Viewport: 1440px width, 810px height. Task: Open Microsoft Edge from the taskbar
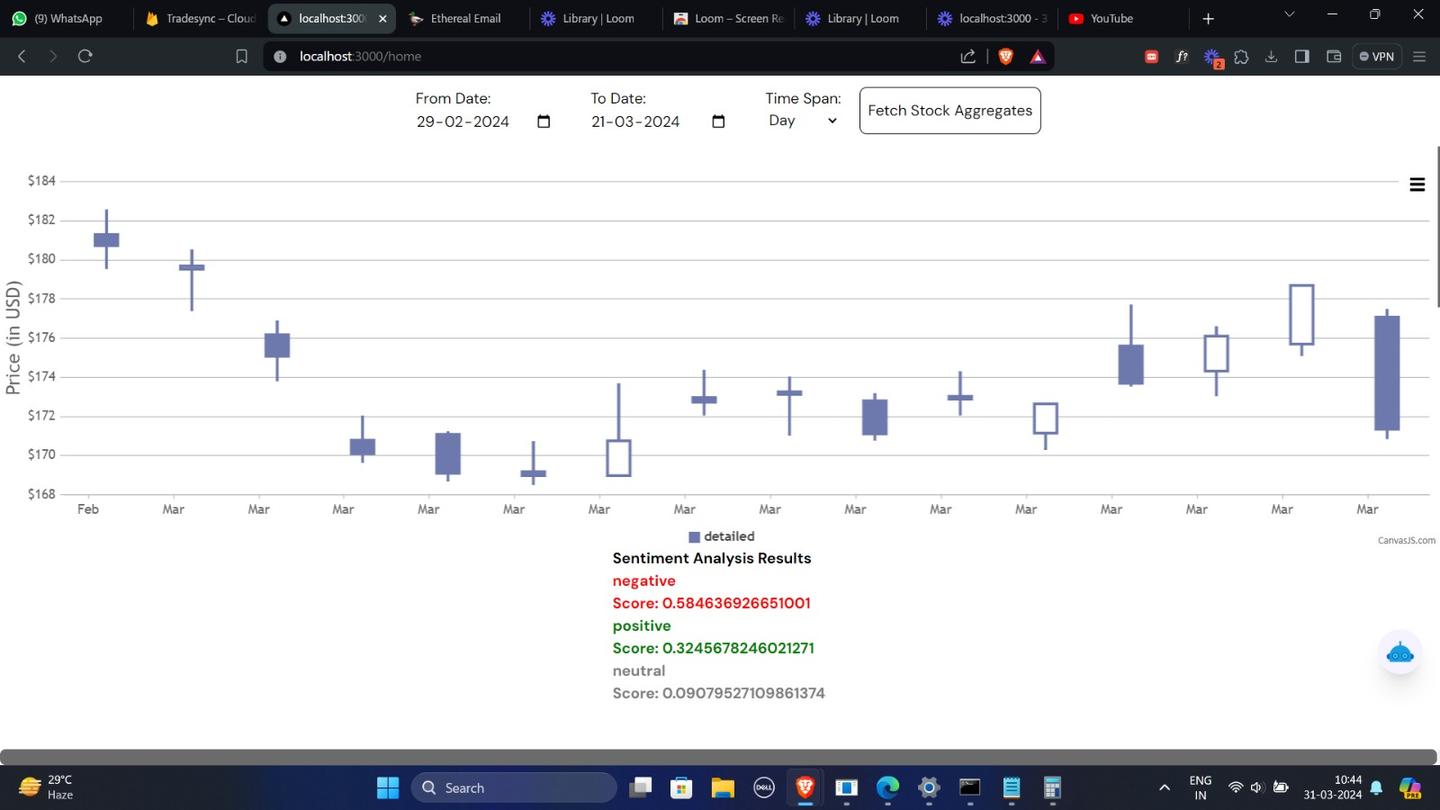(887, 788)
